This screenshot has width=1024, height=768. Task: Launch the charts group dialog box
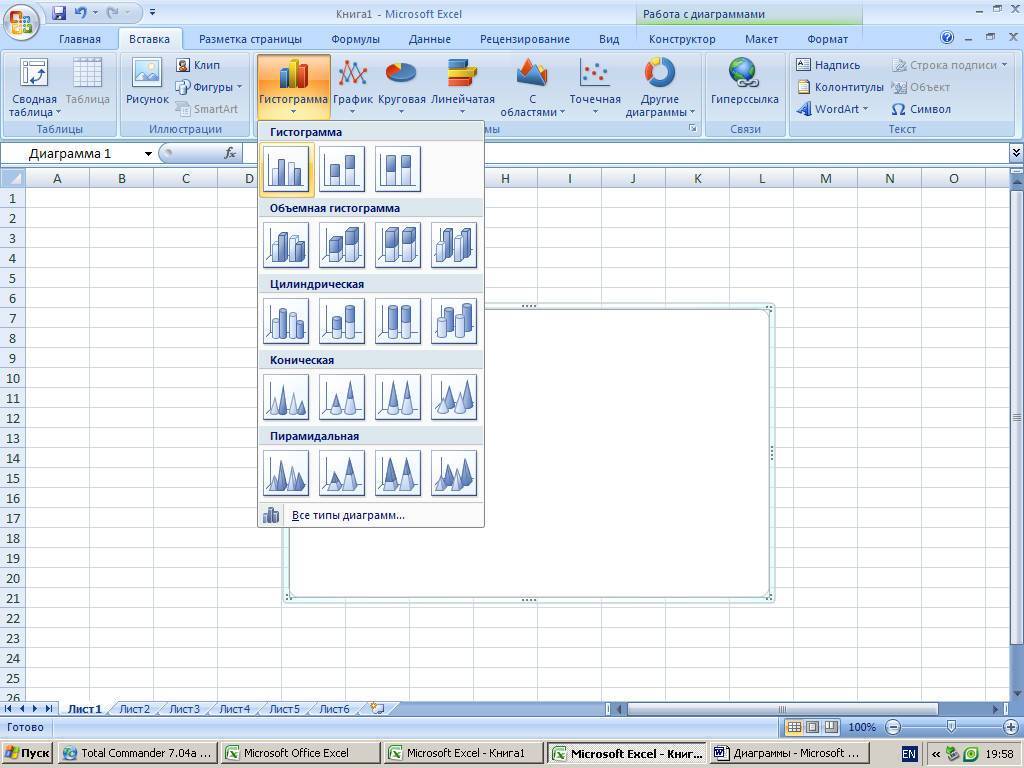692,129
